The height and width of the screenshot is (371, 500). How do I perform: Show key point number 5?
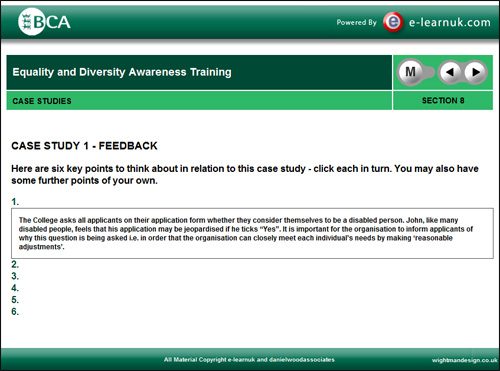(x=15, y=300)
